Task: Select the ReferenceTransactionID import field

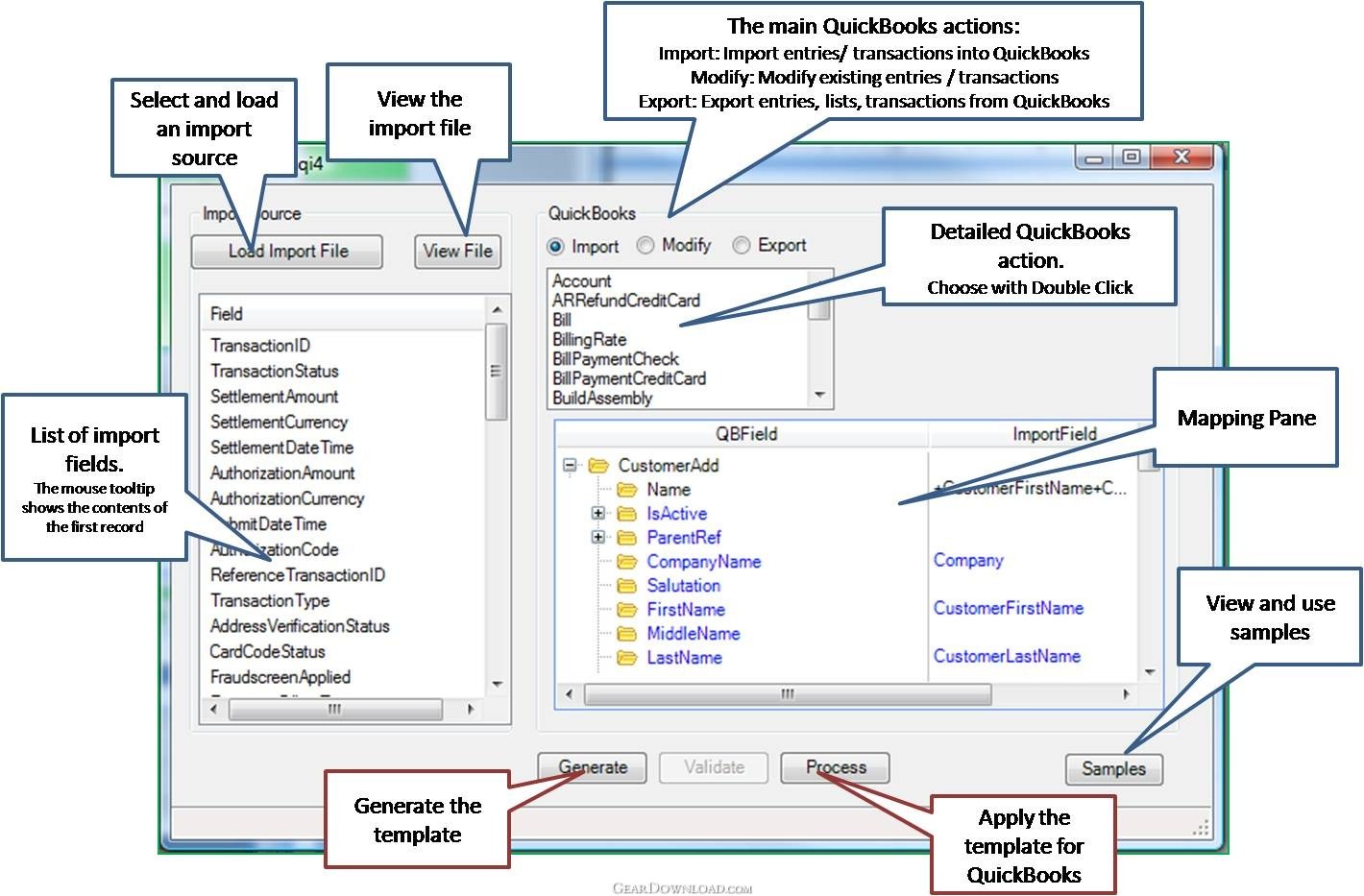Action: click(298, 575)
